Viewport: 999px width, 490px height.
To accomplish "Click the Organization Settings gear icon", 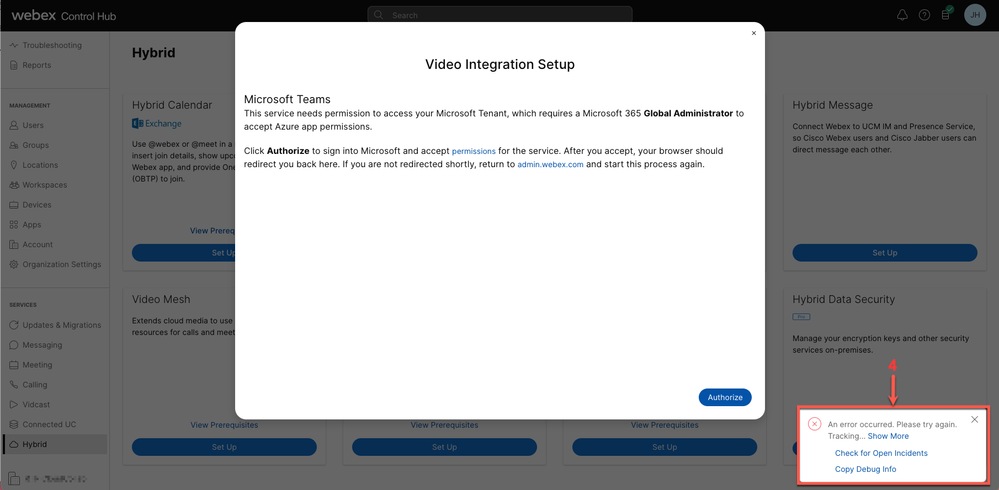I will click(x=13, y=264).
